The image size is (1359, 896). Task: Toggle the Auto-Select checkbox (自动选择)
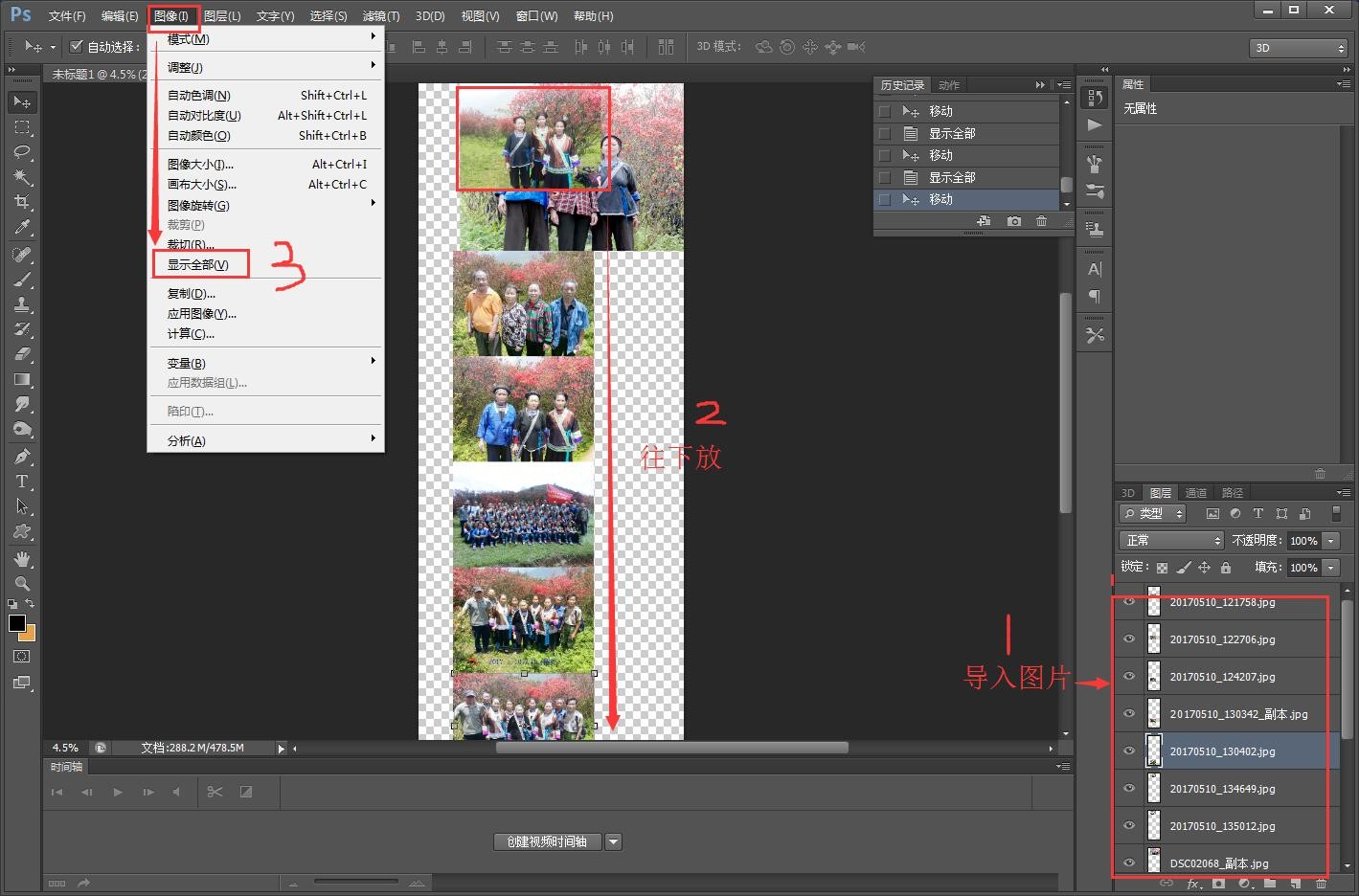pyautogui.click(x=77, y=46)
